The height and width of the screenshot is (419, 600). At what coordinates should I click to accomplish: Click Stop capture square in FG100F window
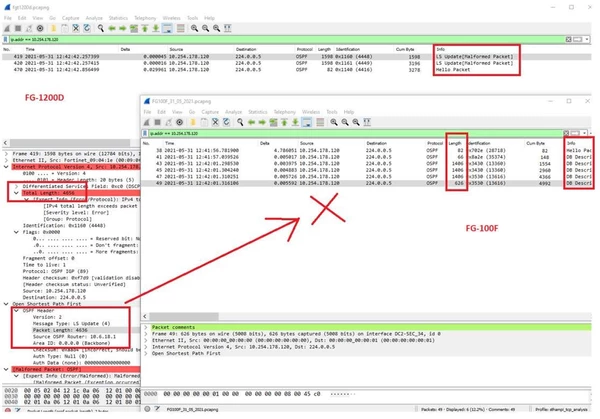coord(157,122)
